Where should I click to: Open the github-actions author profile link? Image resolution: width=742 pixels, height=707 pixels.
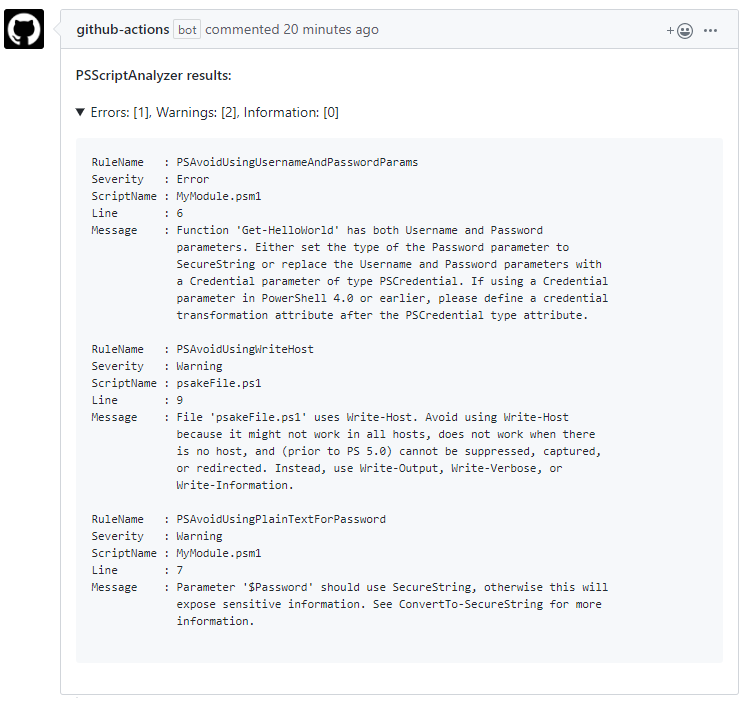pos(123,29)
